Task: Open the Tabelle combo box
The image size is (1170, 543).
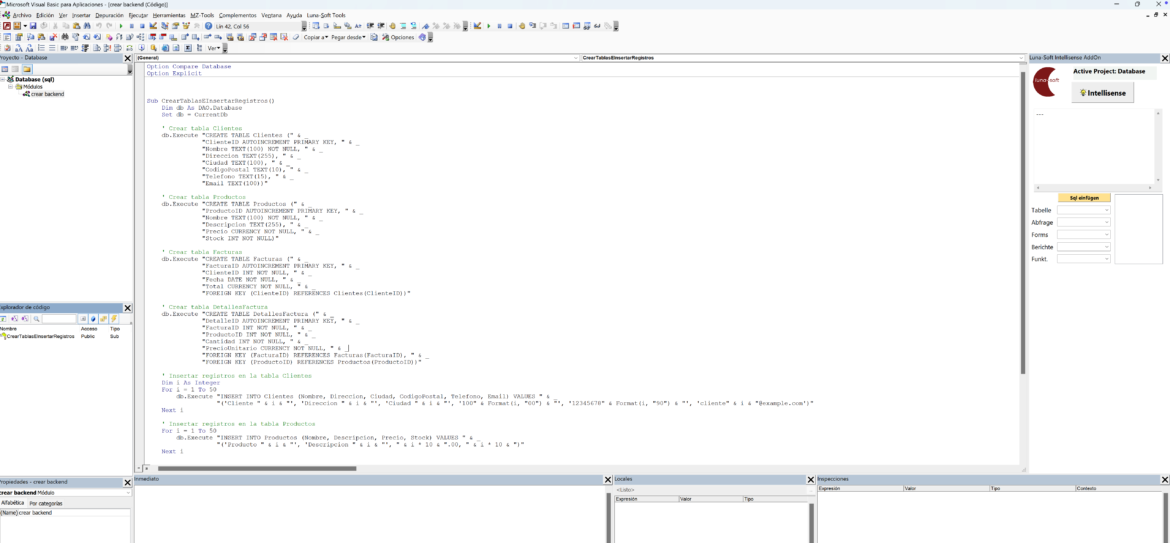Action: tap(1084, 211)
